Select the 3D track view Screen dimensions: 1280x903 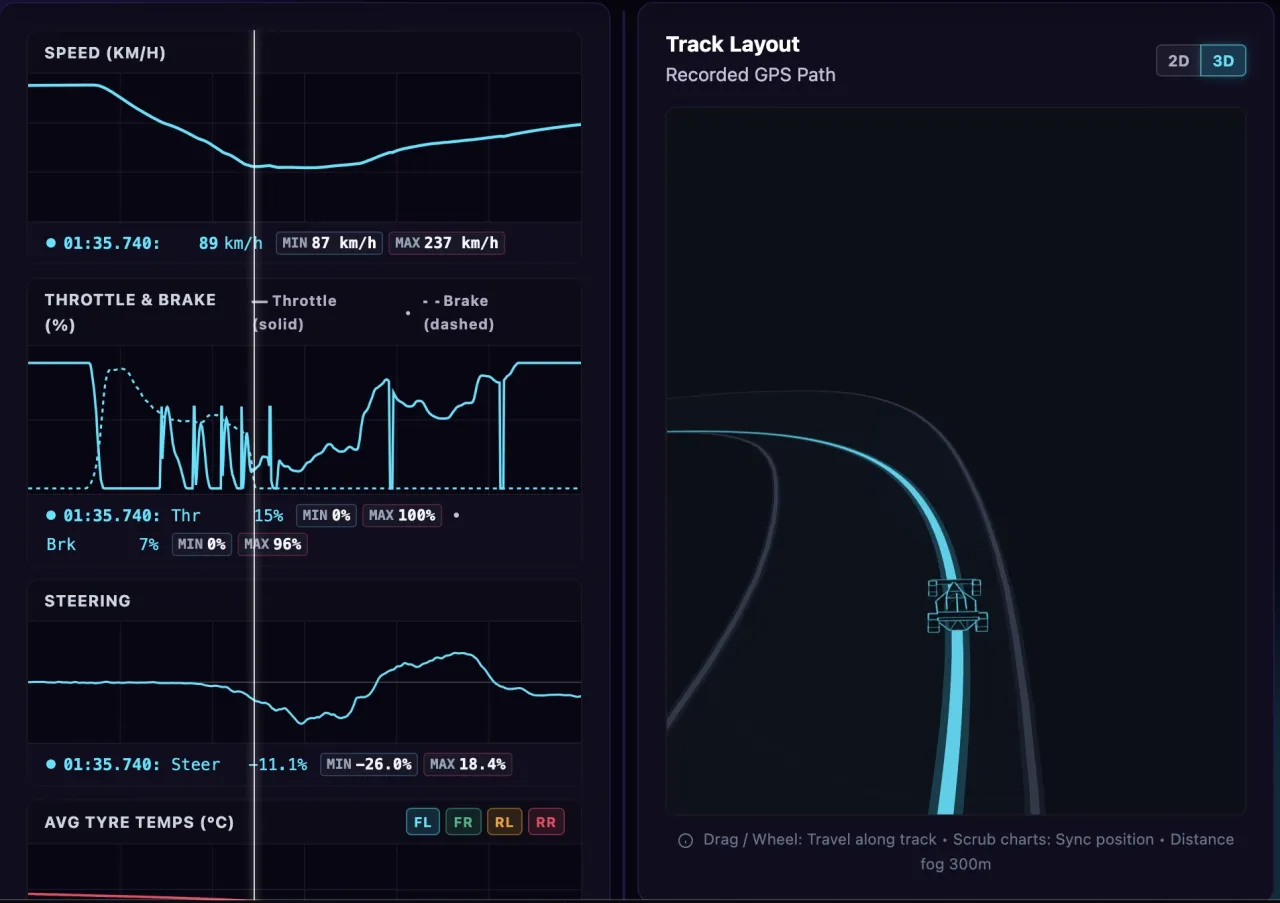point(1223,61)
